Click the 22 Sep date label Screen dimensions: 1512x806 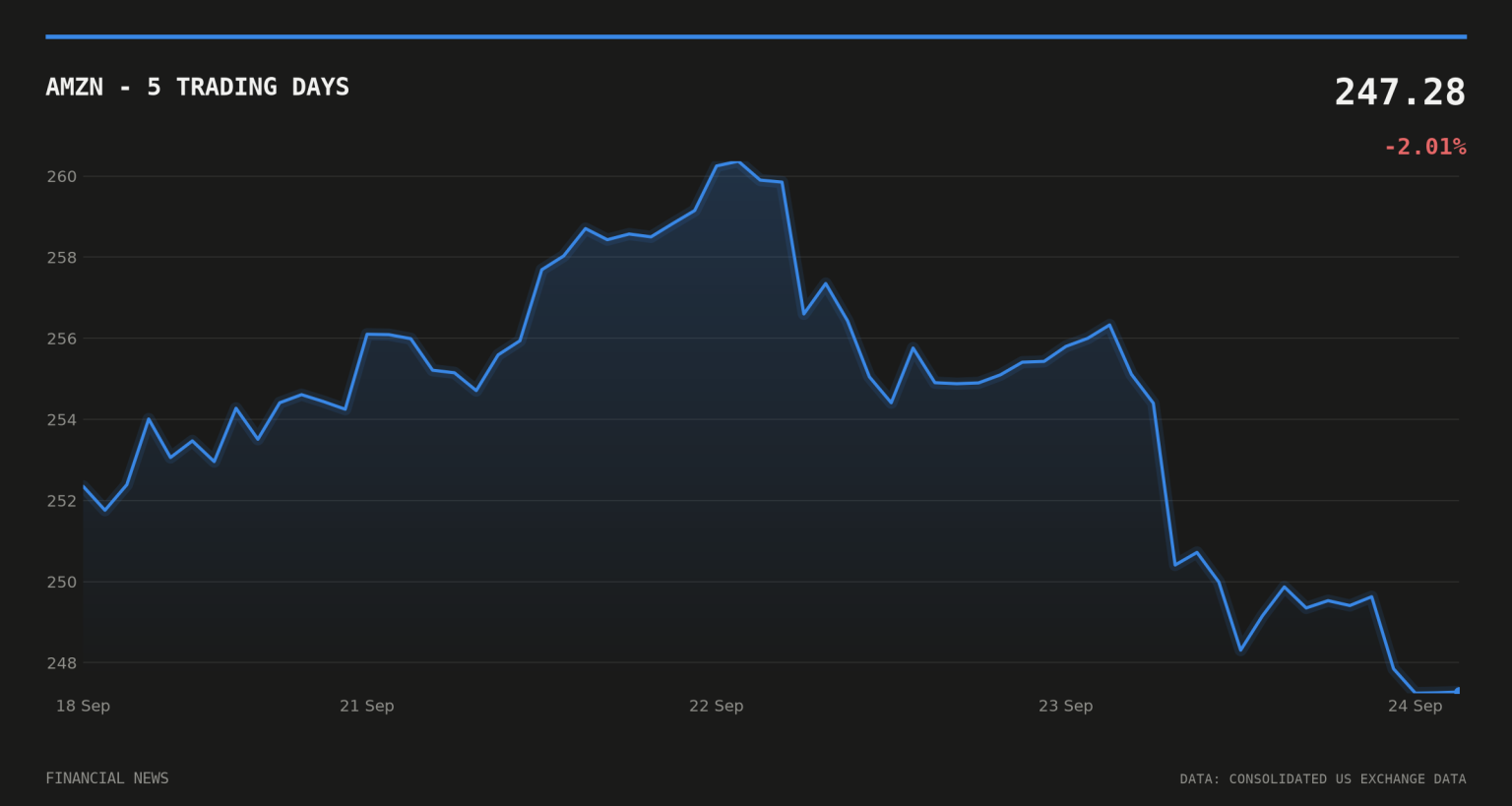point(716,706)
